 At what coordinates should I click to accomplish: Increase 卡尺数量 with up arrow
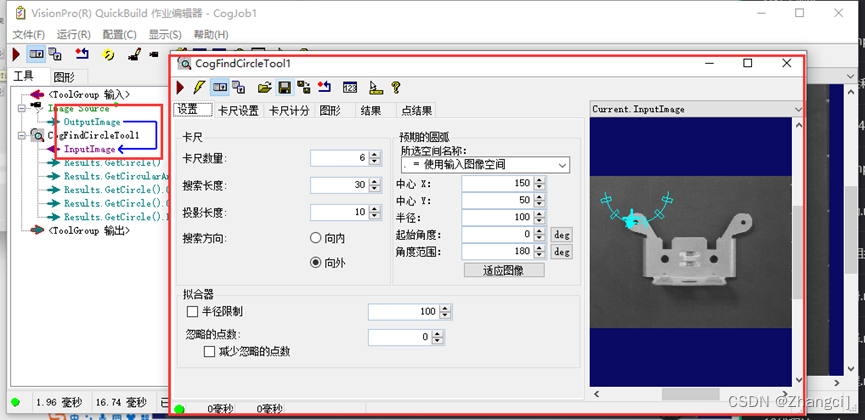[375, 155]
